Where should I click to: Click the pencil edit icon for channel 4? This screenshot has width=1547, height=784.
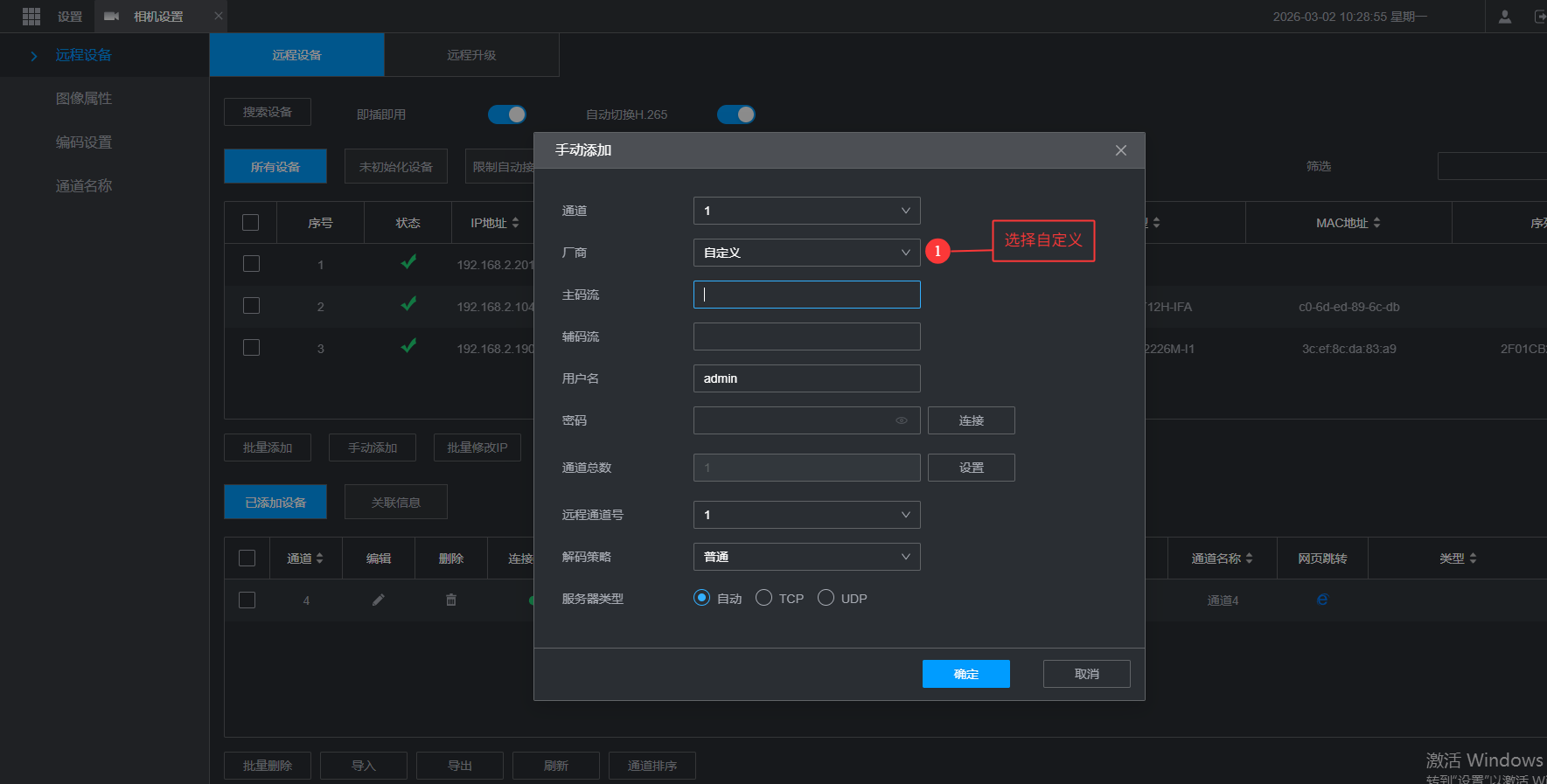(378, 600)
